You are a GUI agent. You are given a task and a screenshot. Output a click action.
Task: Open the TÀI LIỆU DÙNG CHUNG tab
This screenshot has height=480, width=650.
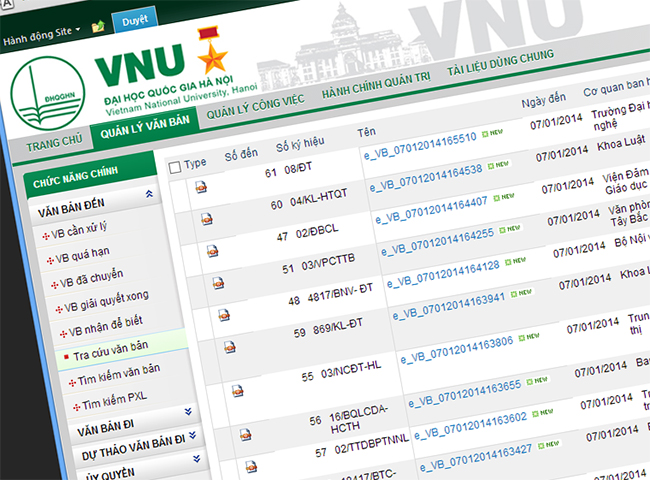[500, 63]
